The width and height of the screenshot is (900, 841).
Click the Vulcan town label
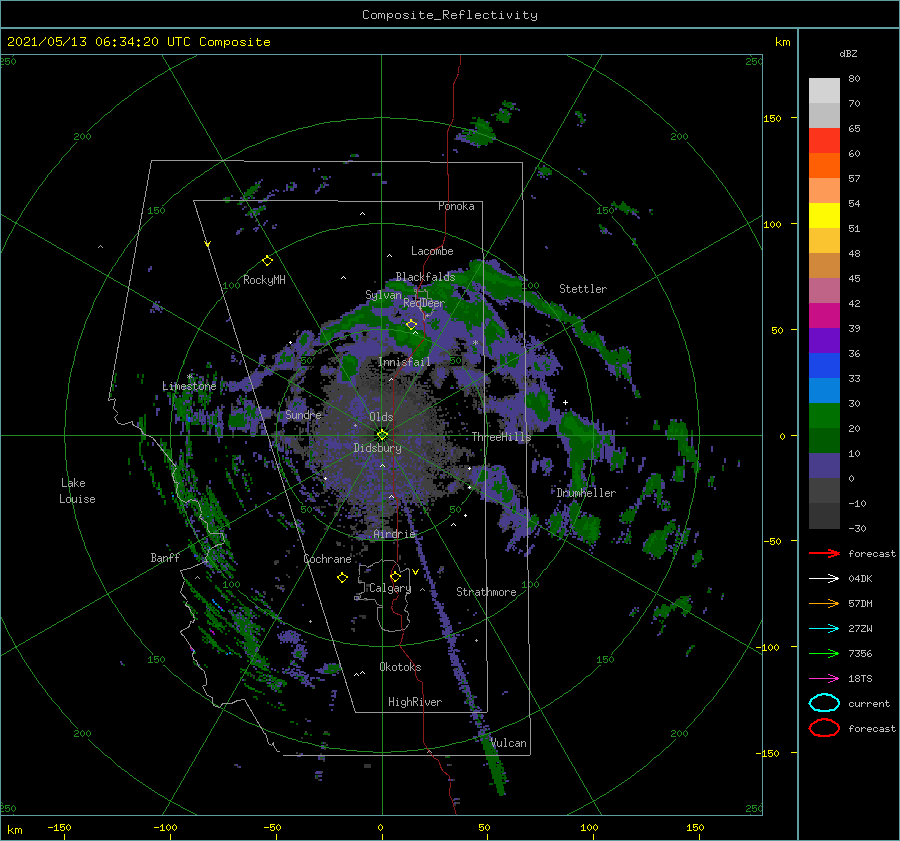[508, 743]
